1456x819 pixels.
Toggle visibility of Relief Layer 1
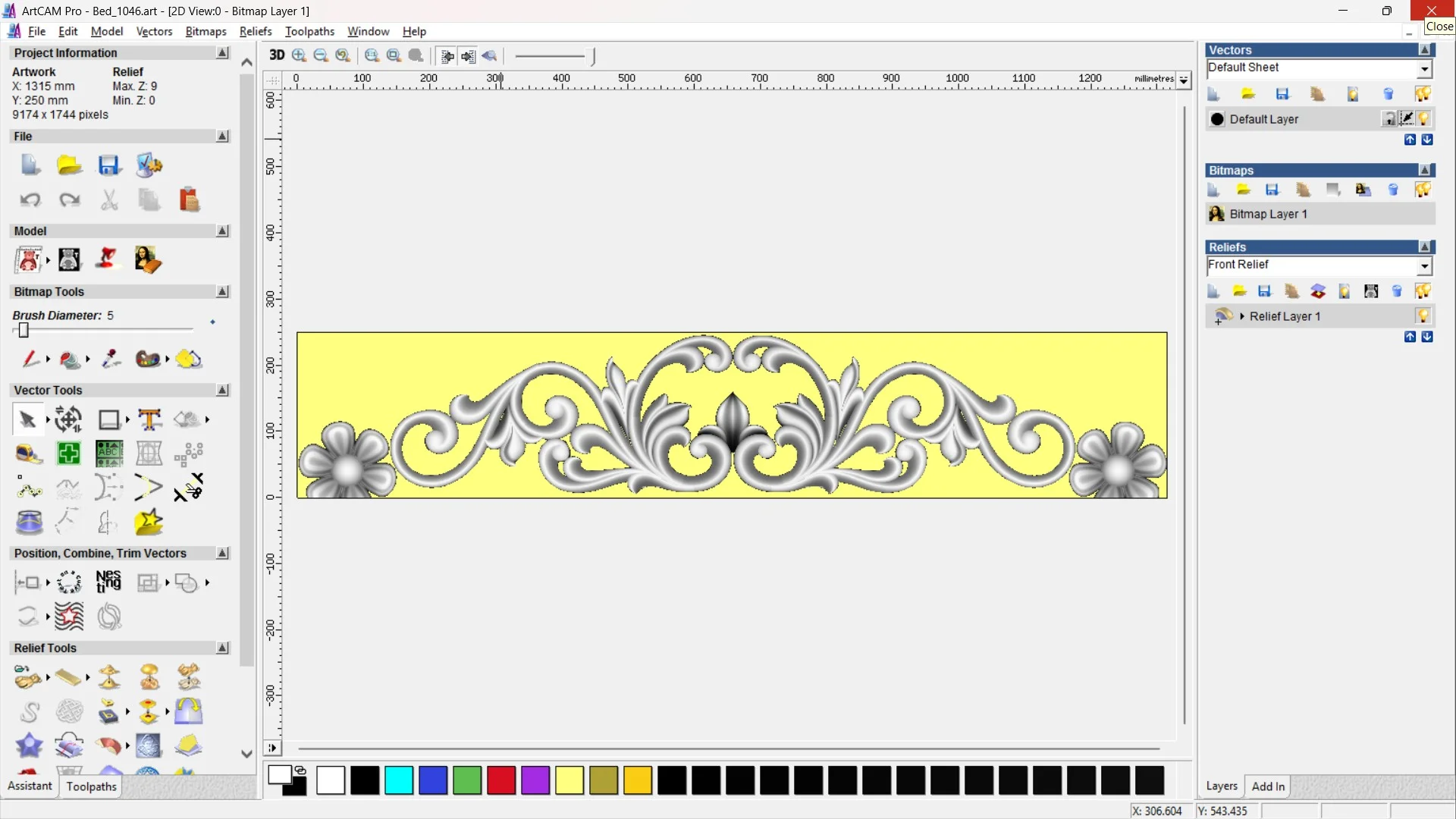pos(1423,316)
